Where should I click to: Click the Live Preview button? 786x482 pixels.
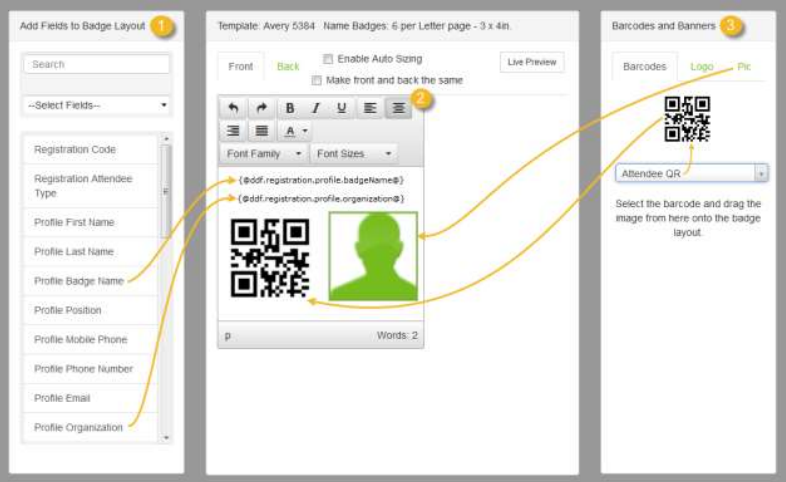point(532,62)
